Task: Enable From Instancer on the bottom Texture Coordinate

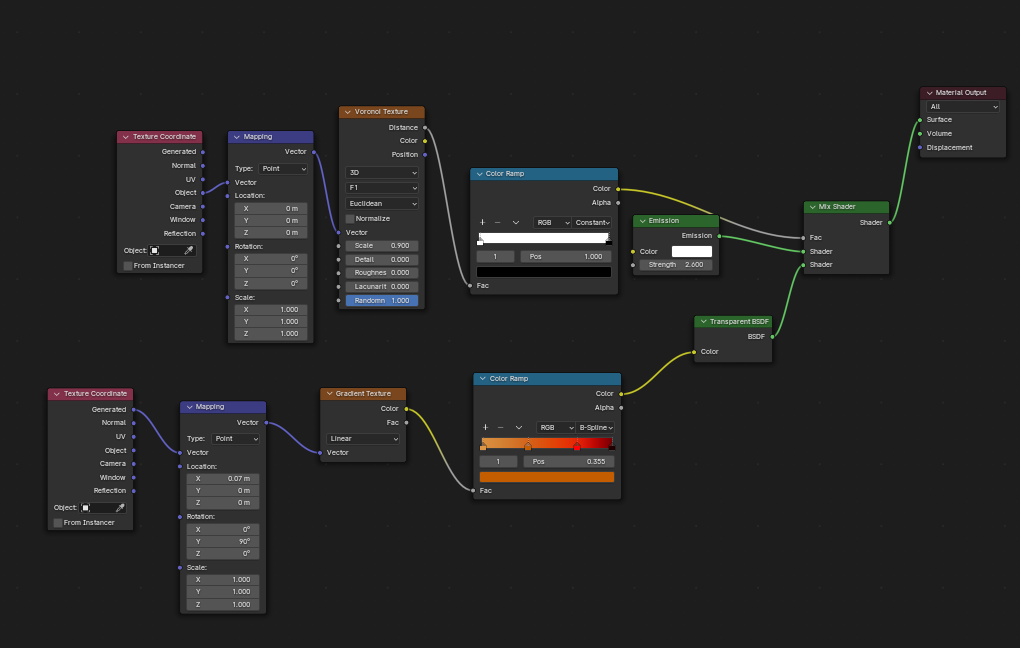Action: [x=57, y=522]
